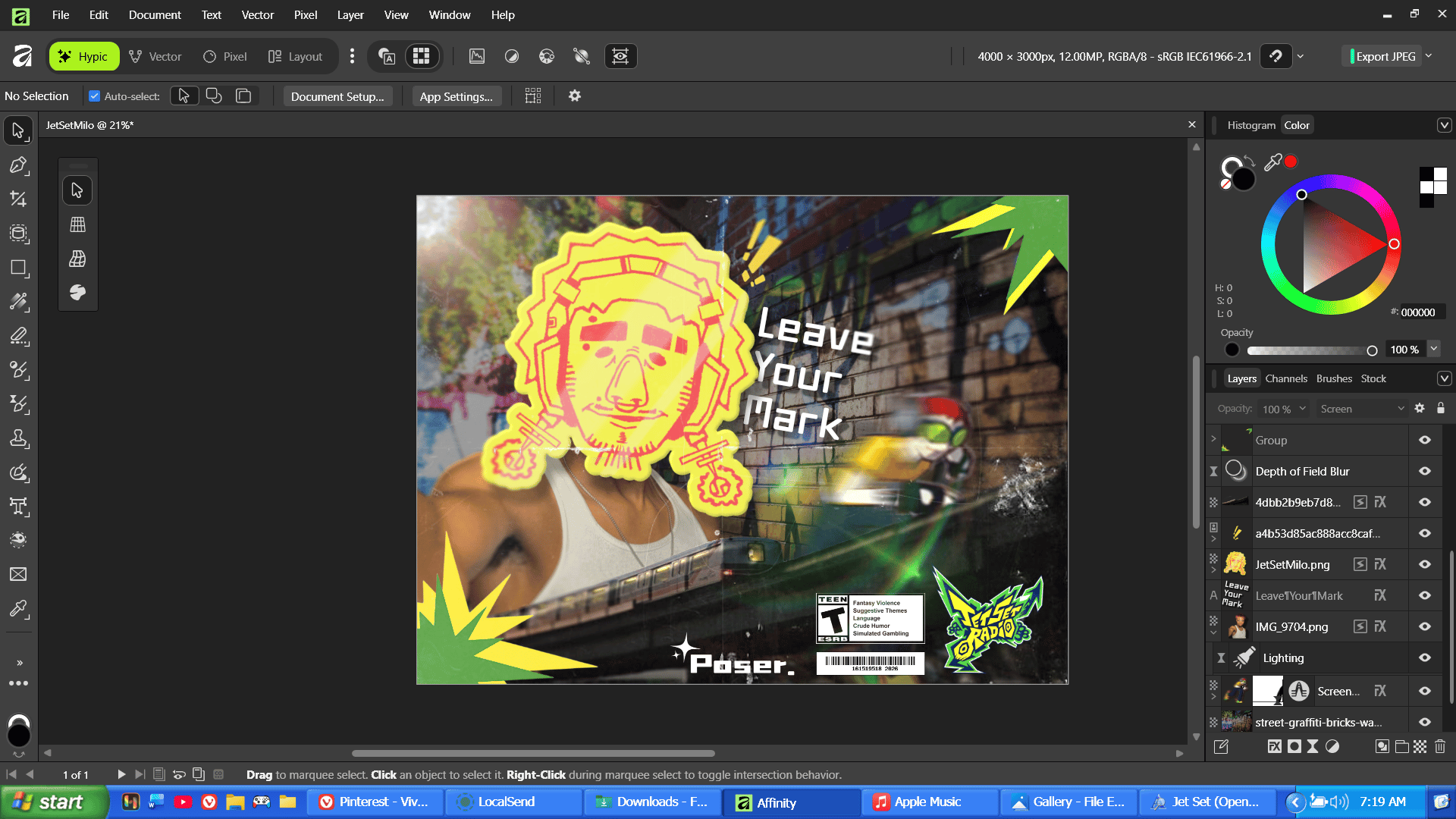Switch to the Layout studio

pos(295,56)
